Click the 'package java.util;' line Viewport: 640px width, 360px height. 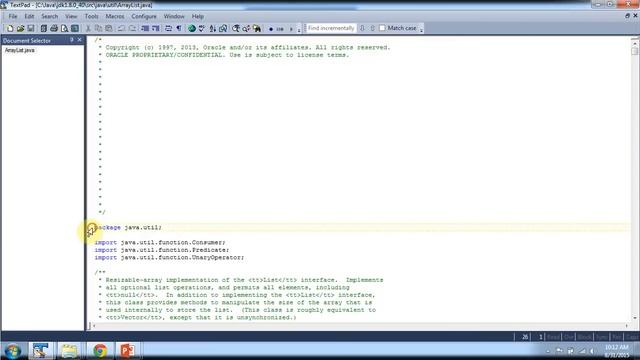pyautogui.click(x=128, y=227)
